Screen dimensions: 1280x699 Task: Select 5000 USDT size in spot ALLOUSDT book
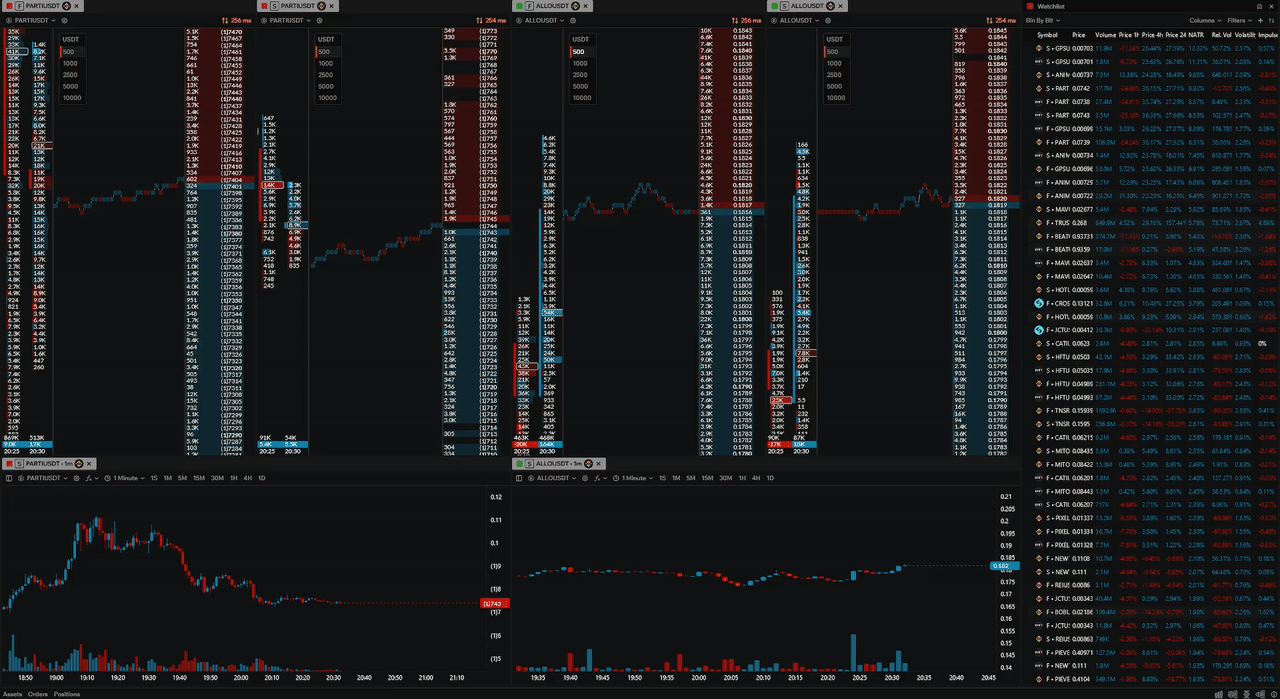click(836, 86)
